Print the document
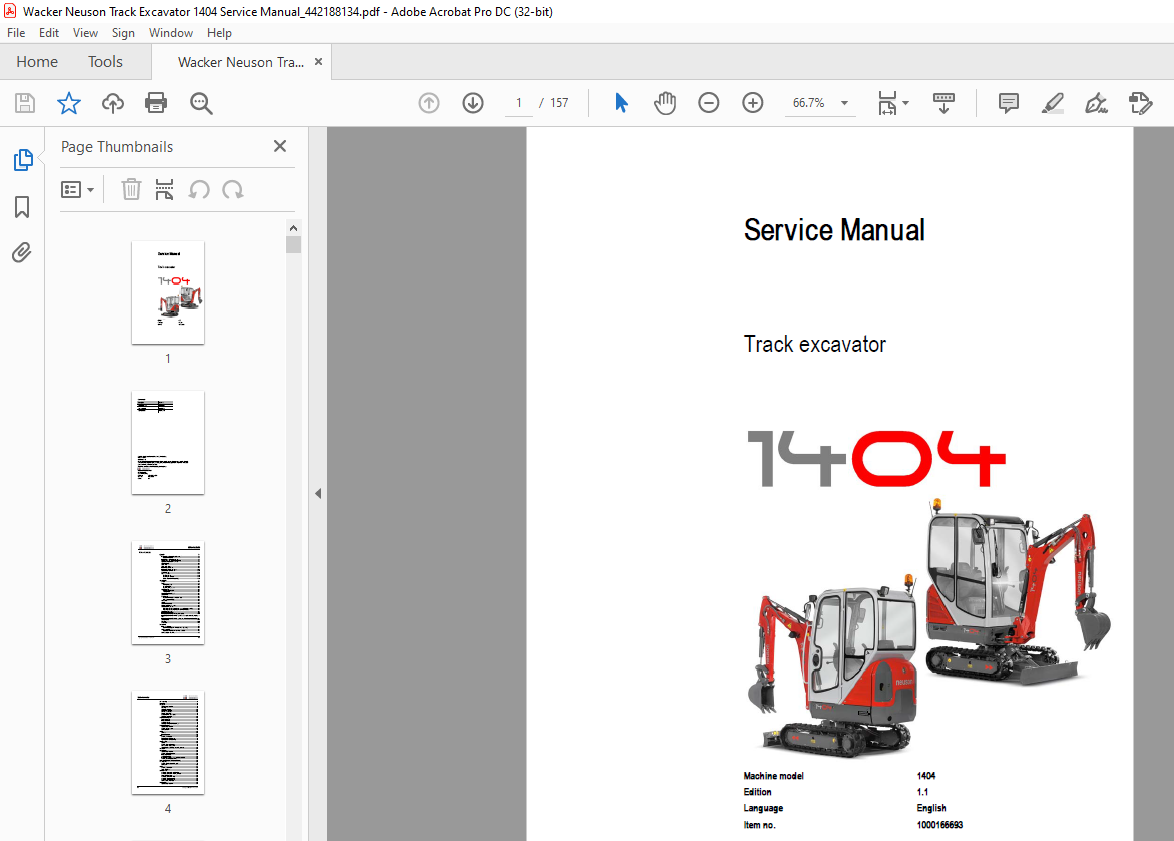This screenshot has width=1174, height=841. [x=156, y=103]
